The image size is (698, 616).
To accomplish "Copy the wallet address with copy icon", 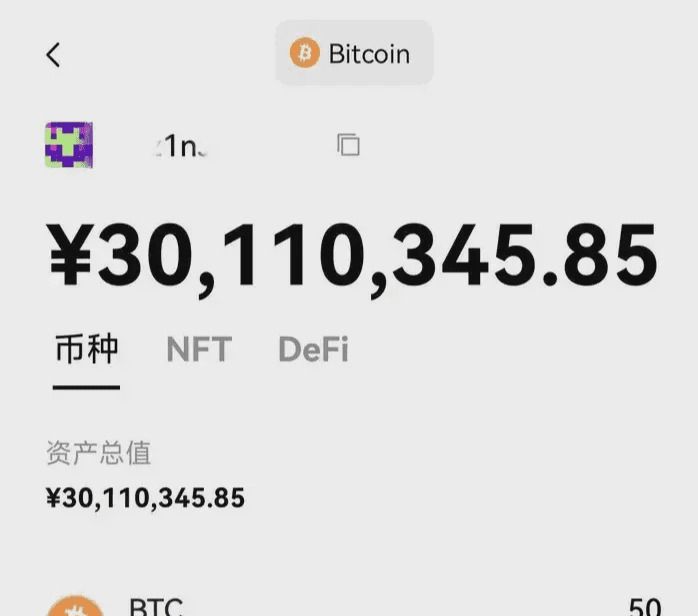I will click(x=348, y=145).
